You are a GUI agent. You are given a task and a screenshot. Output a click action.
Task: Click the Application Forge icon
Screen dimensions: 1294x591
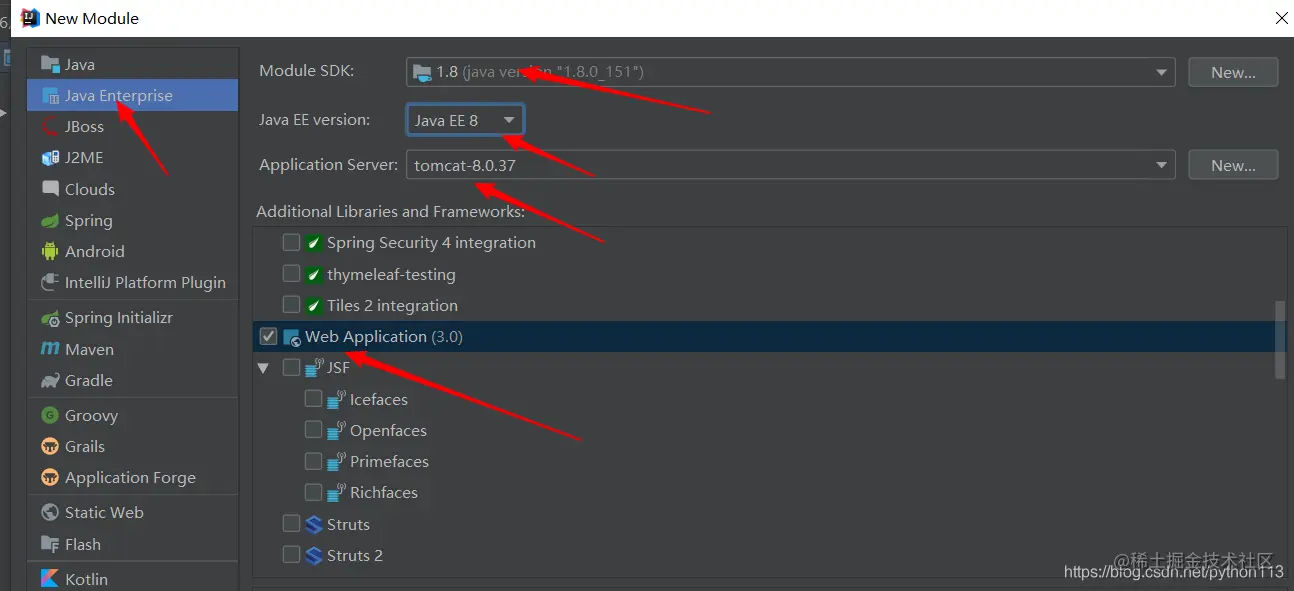coord(50,477)
